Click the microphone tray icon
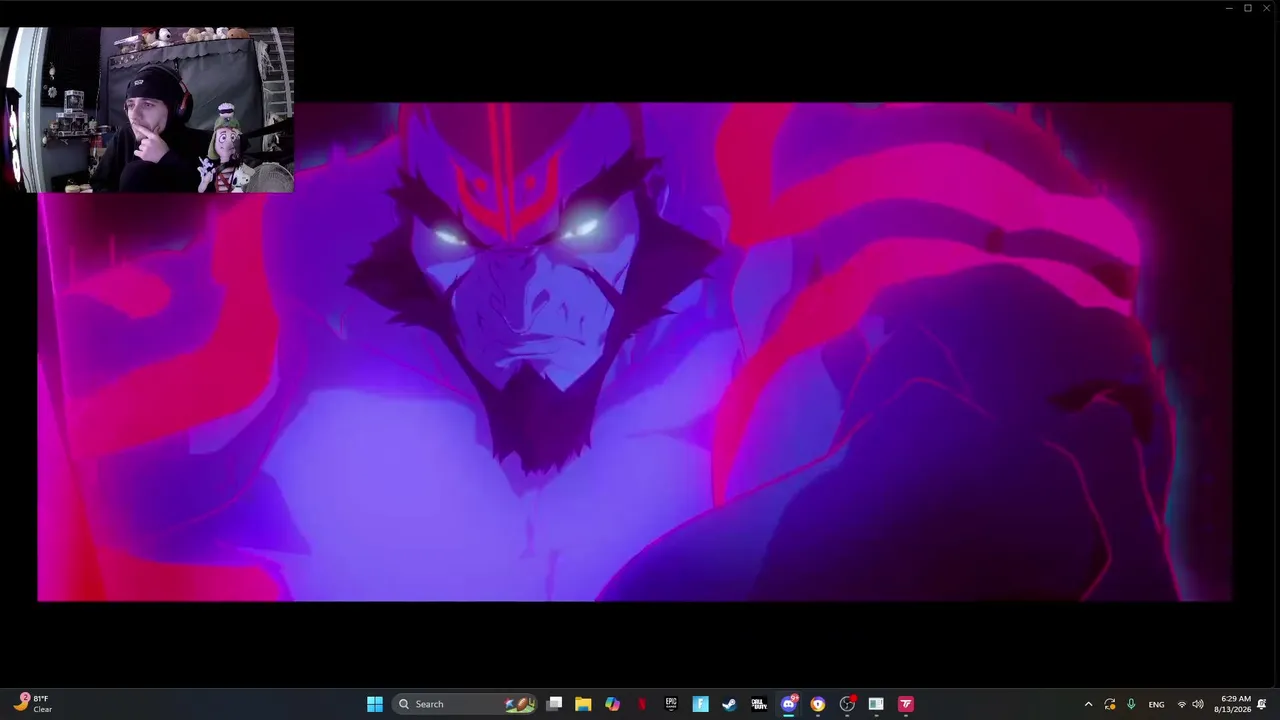Viewport: 1280px width, 720px height. pyautogui.click(x=1131, y=704)
